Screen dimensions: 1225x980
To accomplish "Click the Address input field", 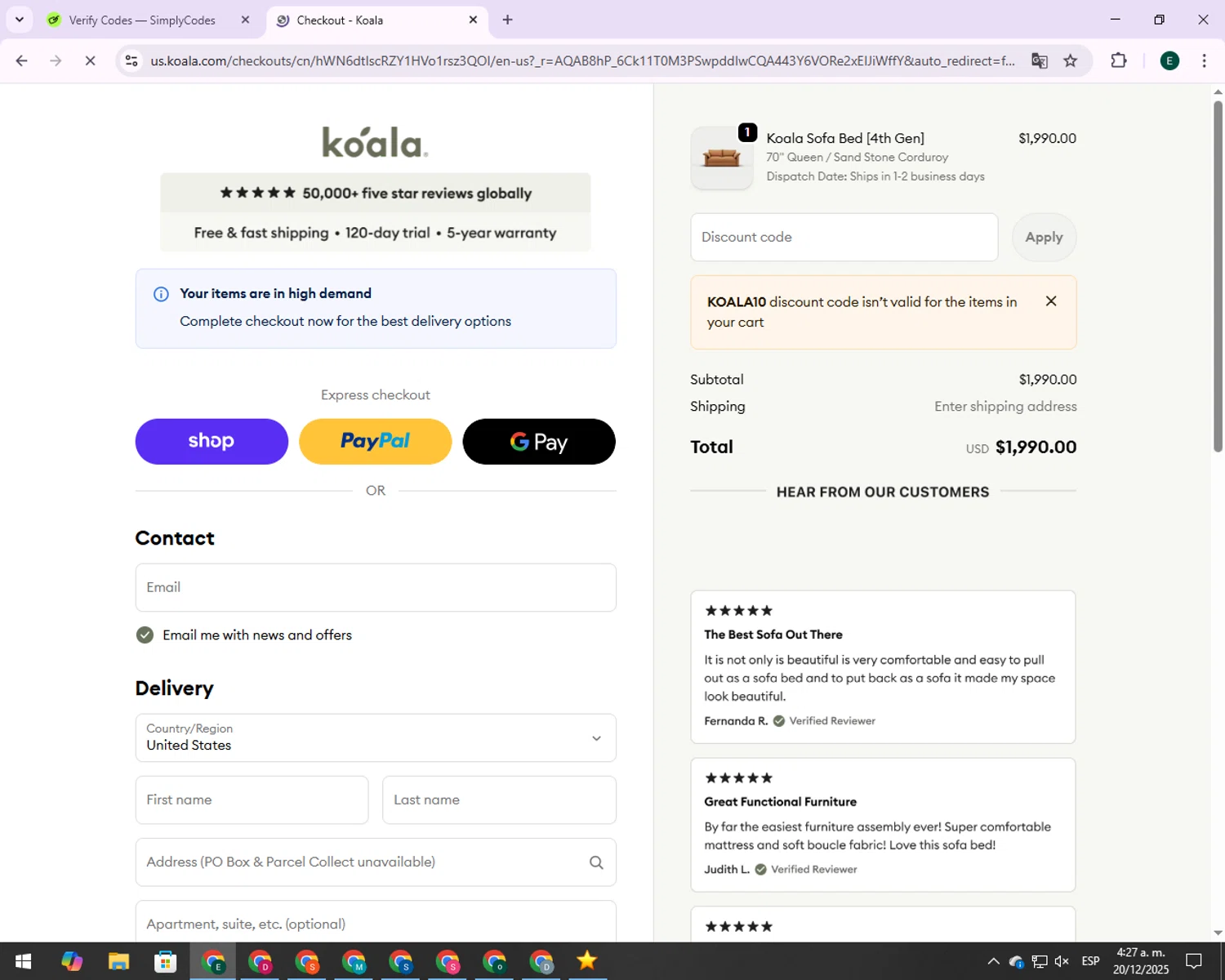I will click(x=376, y=862).
